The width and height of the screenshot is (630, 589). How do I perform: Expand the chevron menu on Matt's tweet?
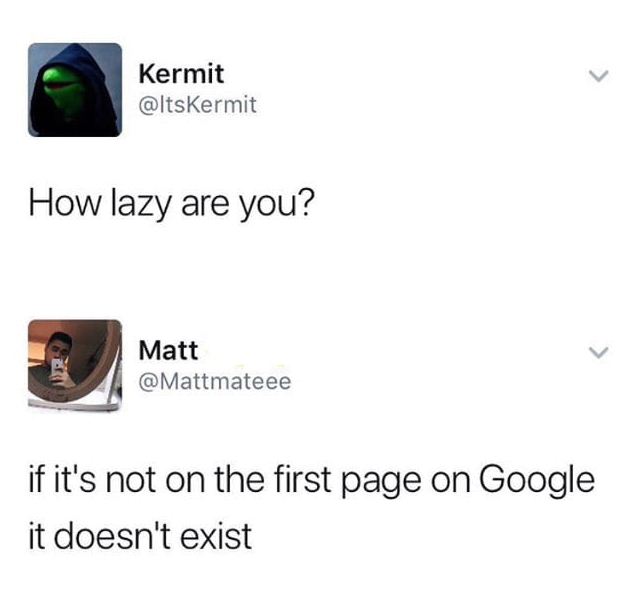click(x=599, y=352)
